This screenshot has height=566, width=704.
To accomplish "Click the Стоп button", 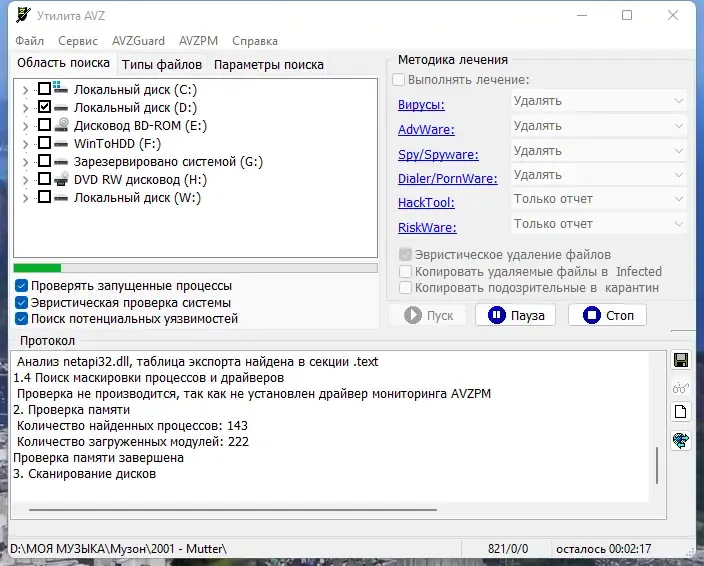I will (x=607, y=315).
